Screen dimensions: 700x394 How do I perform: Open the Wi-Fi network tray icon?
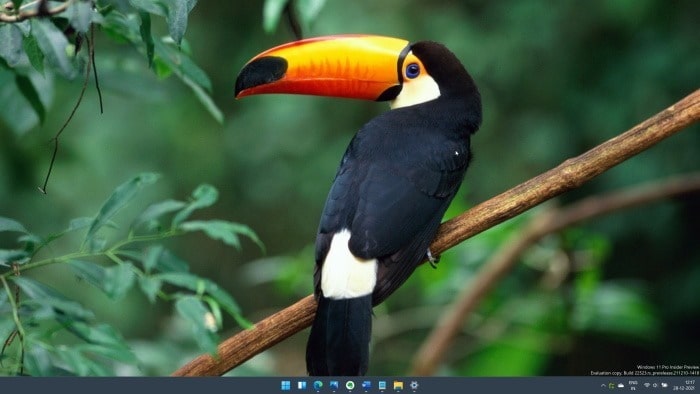pyautogui.click(x=647, y=385)
